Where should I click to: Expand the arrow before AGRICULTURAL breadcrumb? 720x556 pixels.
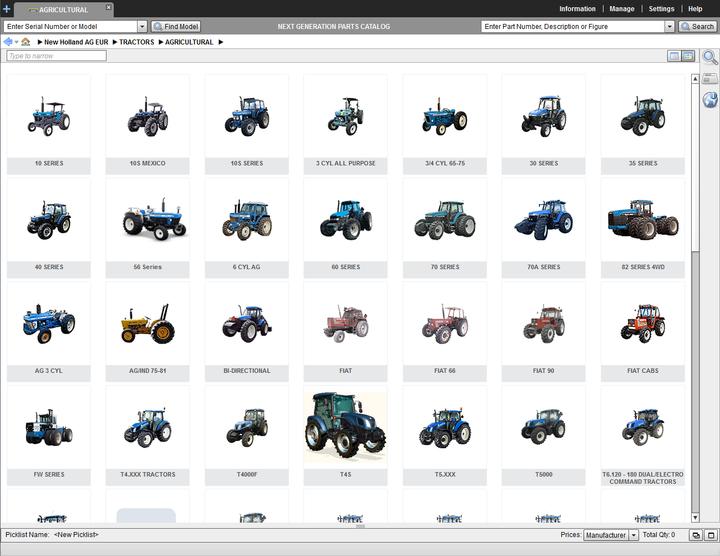[x=161, y=42]
